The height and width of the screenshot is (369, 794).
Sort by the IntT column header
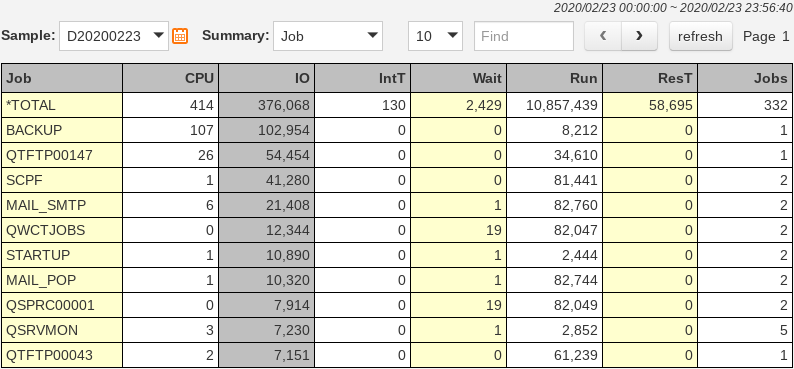[363, 78]
